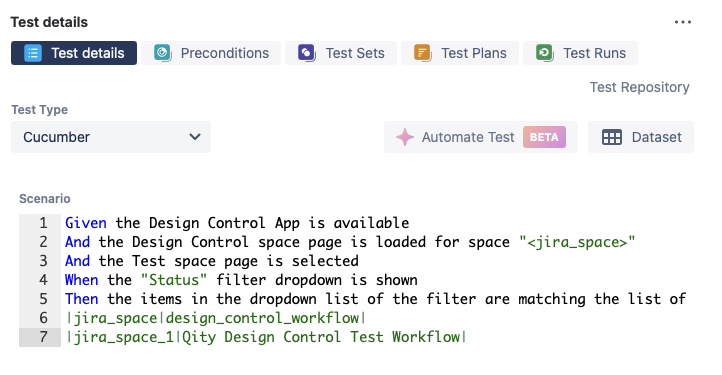The width and height of the screenshot is (722, 375).
Task: Switch to the Test details tab
Action: (74, 53)
